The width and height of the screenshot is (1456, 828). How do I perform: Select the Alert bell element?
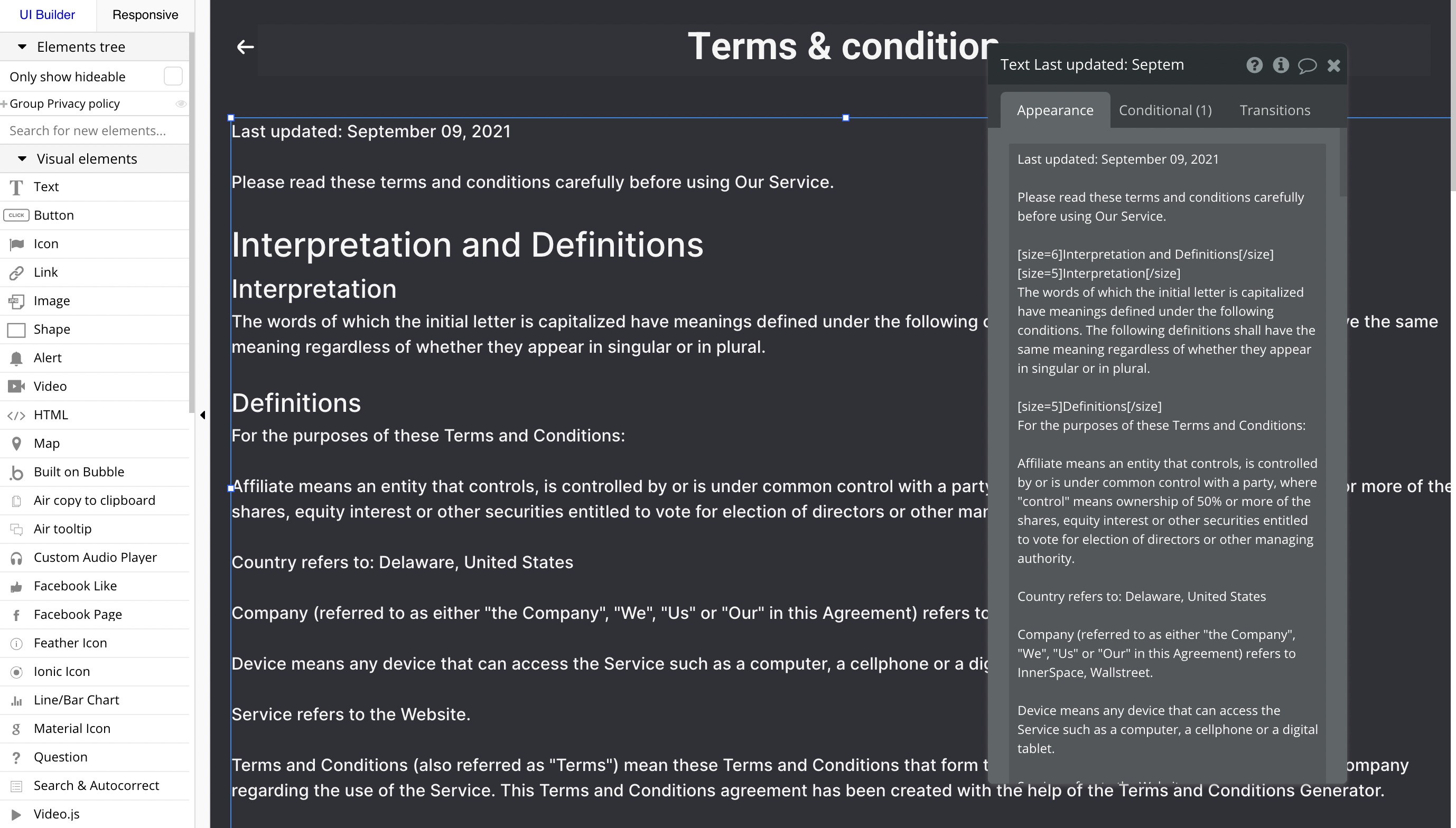point(16,358)
